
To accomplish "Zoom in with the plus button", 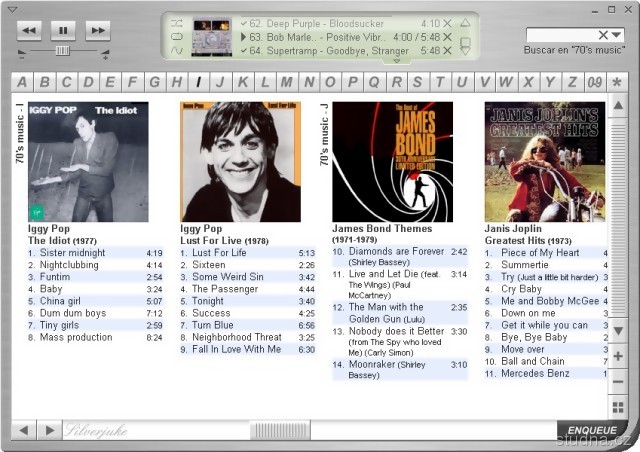I will tap(618, 356).
